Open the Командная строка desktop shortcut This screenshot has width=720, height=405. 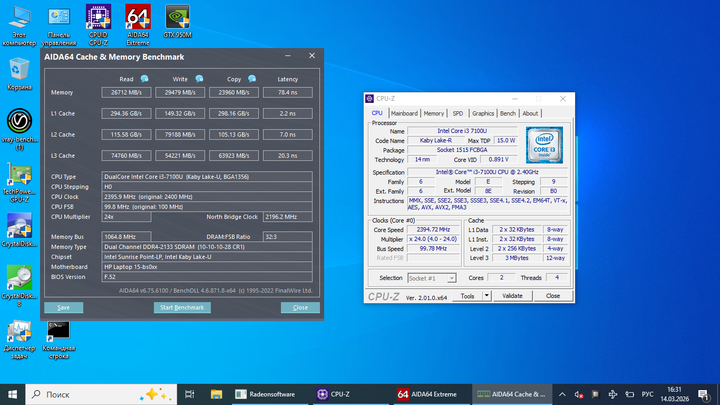(x=59, y=340)
